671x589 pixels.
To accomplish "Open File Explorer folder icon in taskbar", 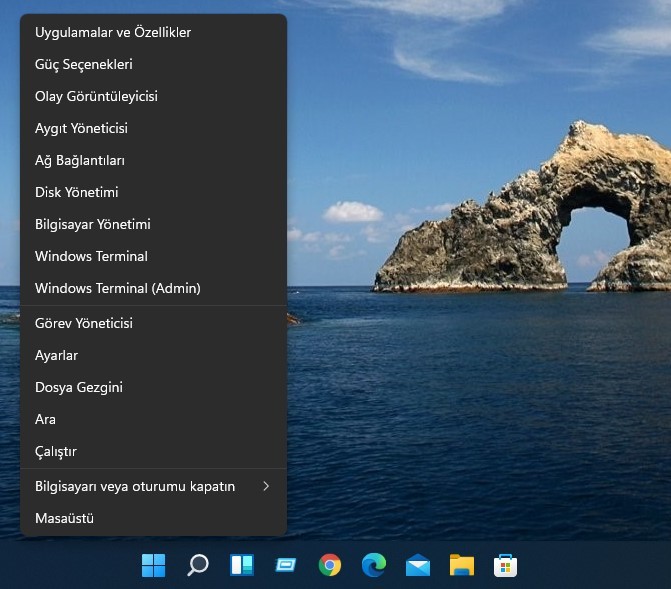I will click(461, 566).
